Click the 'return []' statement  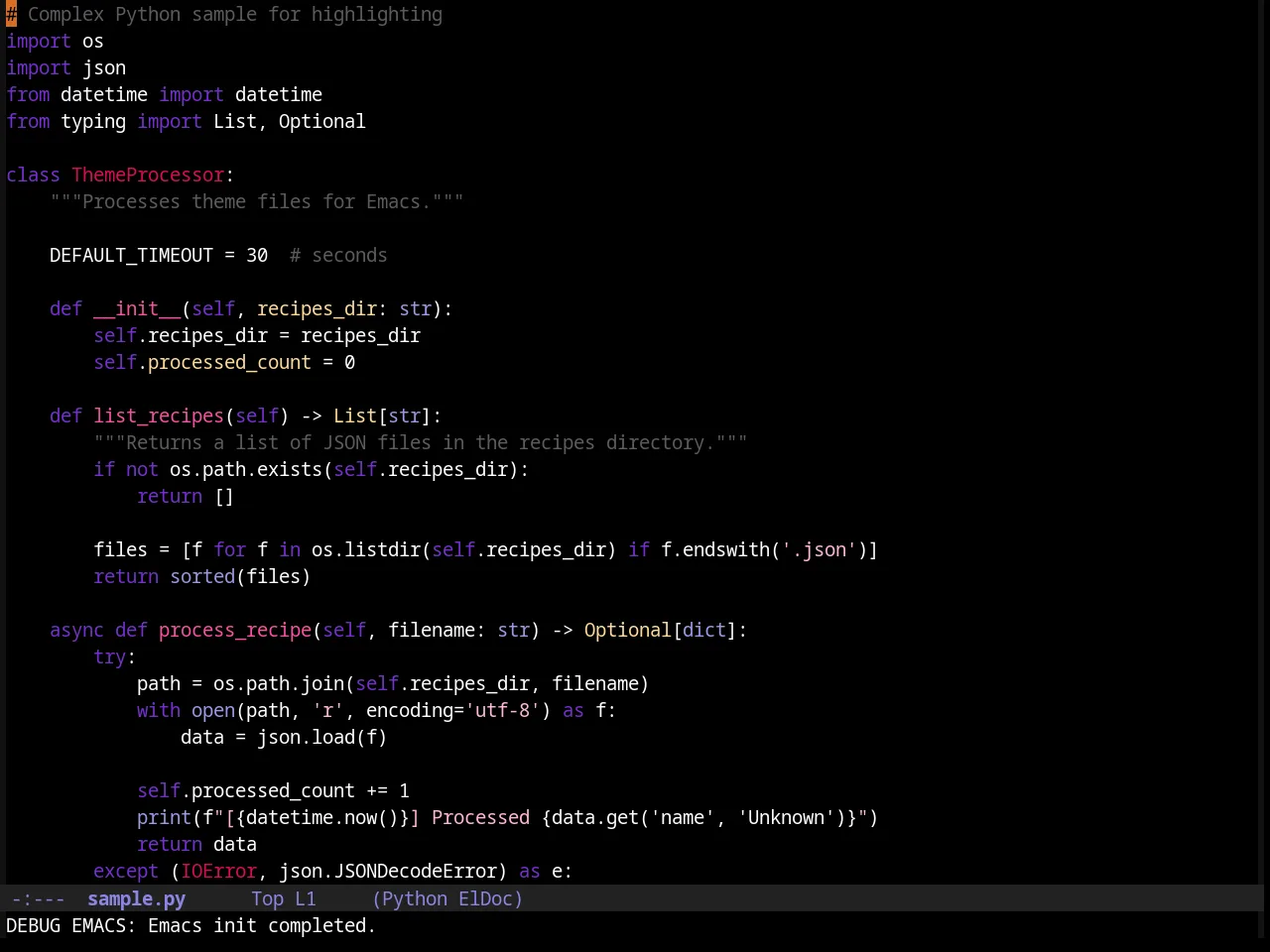tap(186, 496)
